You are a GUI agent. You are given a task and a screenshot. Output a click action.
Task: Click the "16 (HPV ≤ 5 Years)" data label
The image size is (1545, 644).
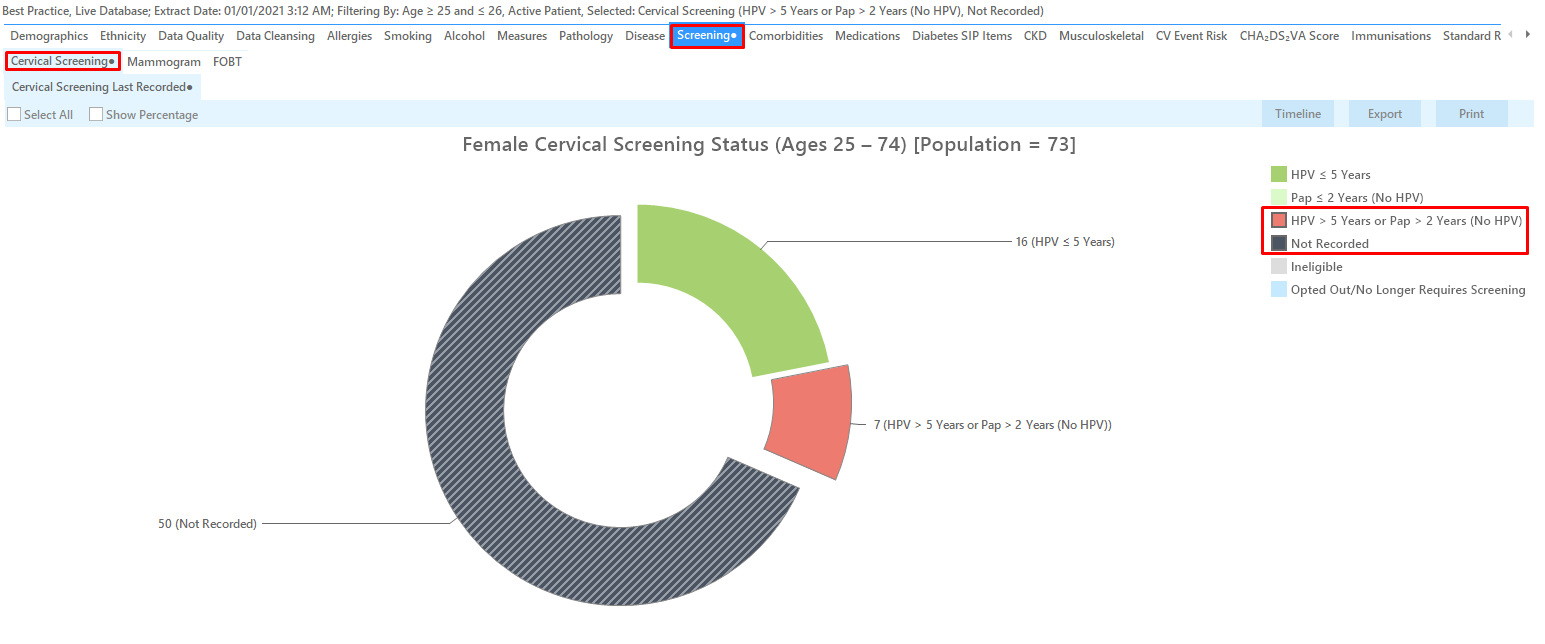pyautogui.click(x=1065, y=242)
